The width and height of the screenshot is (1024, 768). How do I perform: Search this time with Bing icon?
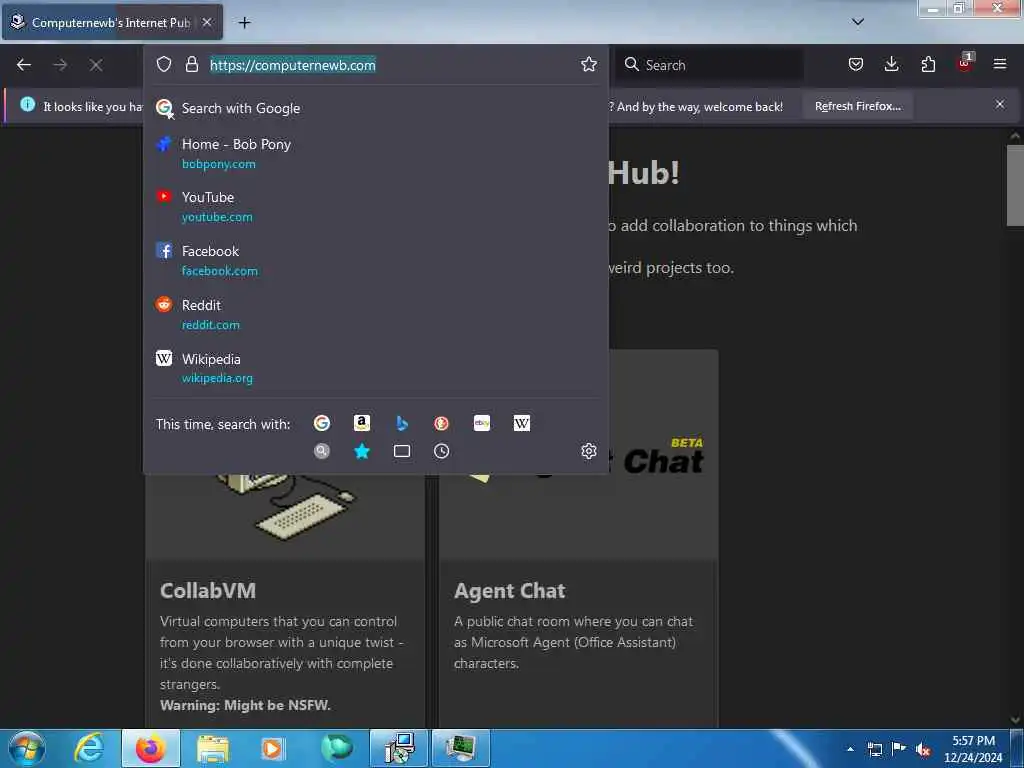click(x=402, y=423)
